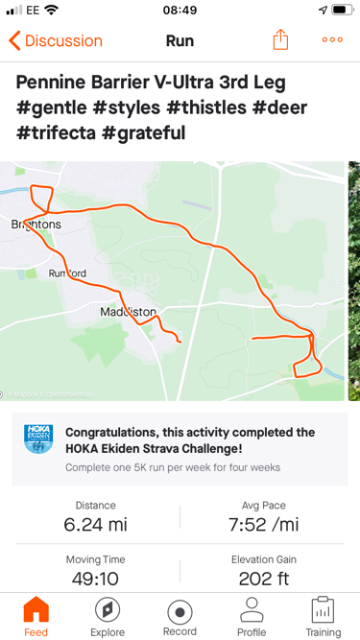360x640 pixels.
Task: Select the Avg Pace 7:52 stat
Action: click(x=264, y=517)
